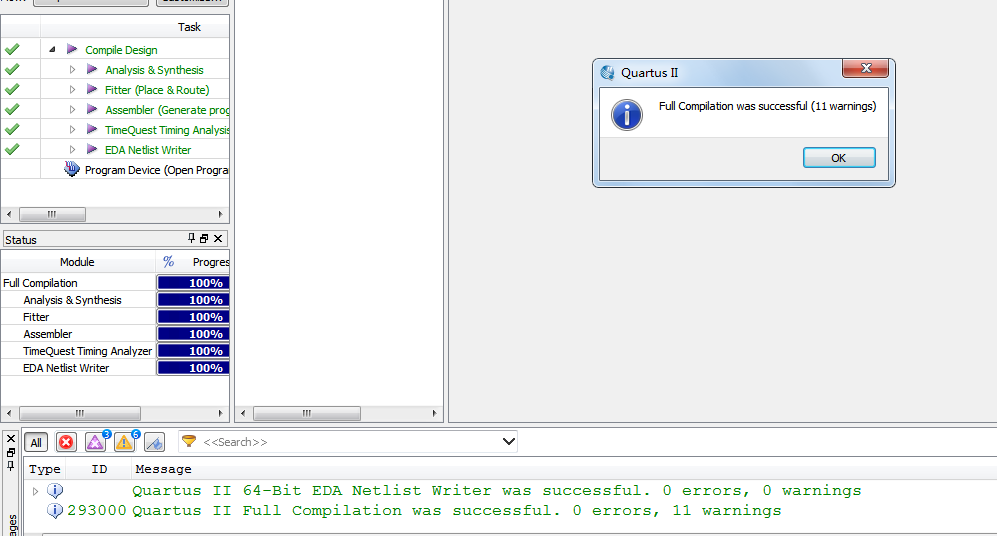Click OK in the Quartus II dialog
Image resolution: width=997 pixels, height=536 pixels.
[839, 158]
